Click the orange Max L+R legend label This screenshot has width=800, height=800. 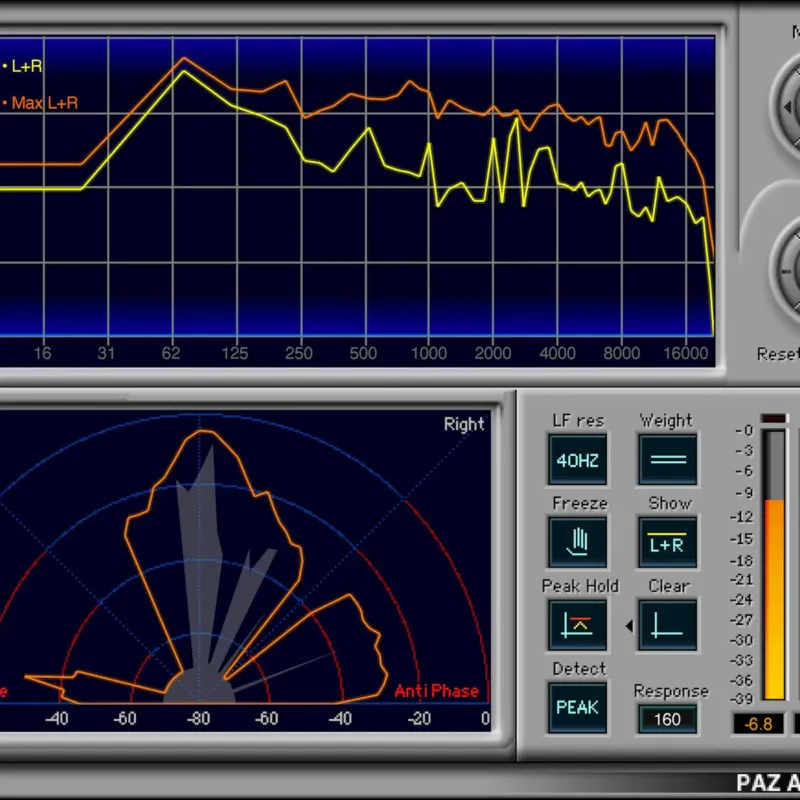click(44, 103)
